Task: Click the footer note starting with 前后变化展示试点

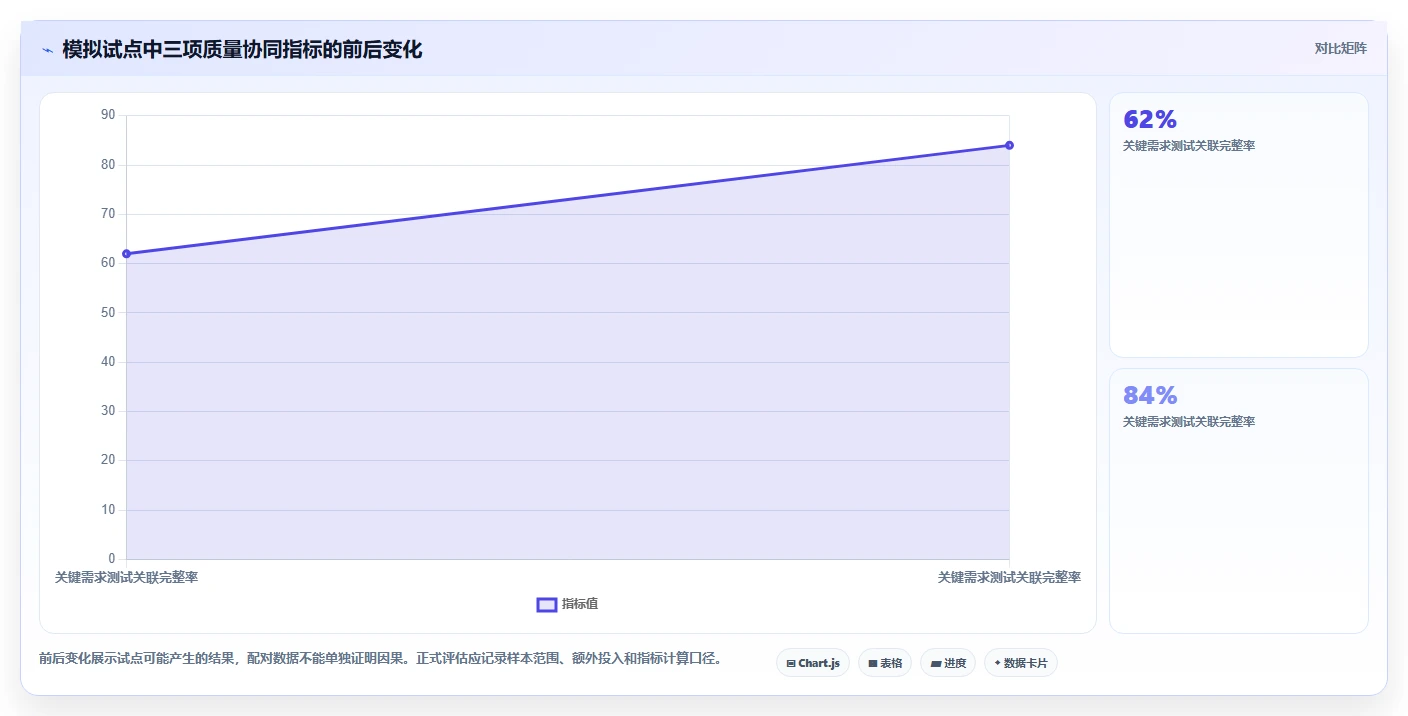Action: coord(380,659)
